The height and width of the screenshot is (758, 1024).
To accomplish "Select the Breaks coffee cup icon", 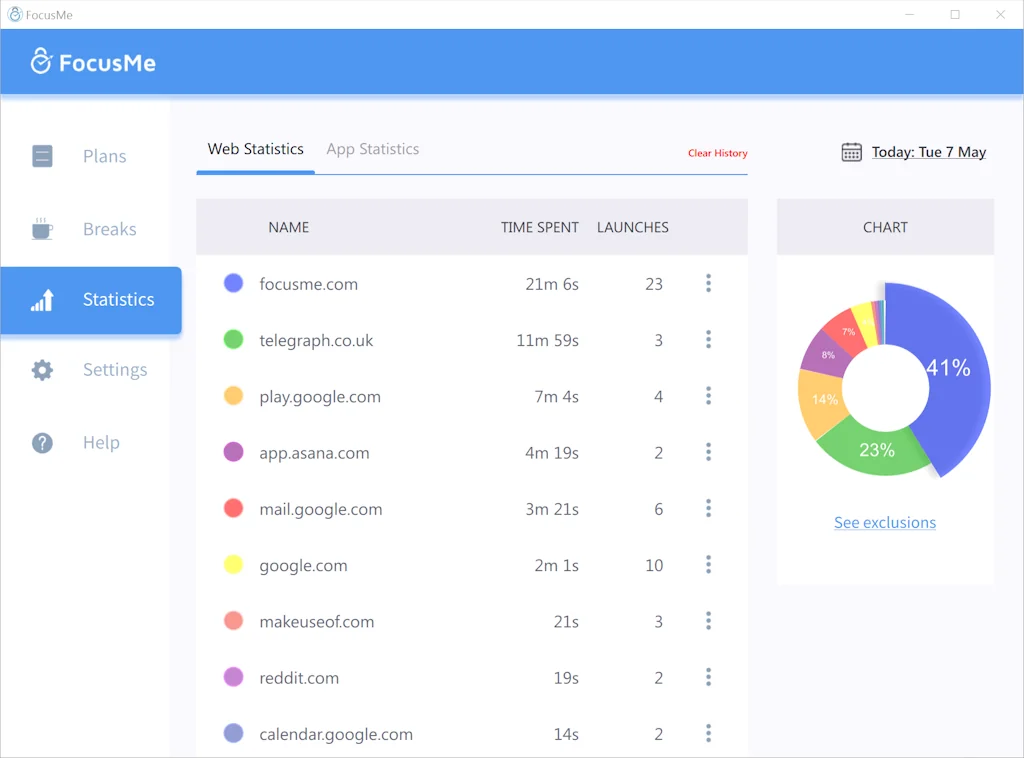I will pos(42,228).
